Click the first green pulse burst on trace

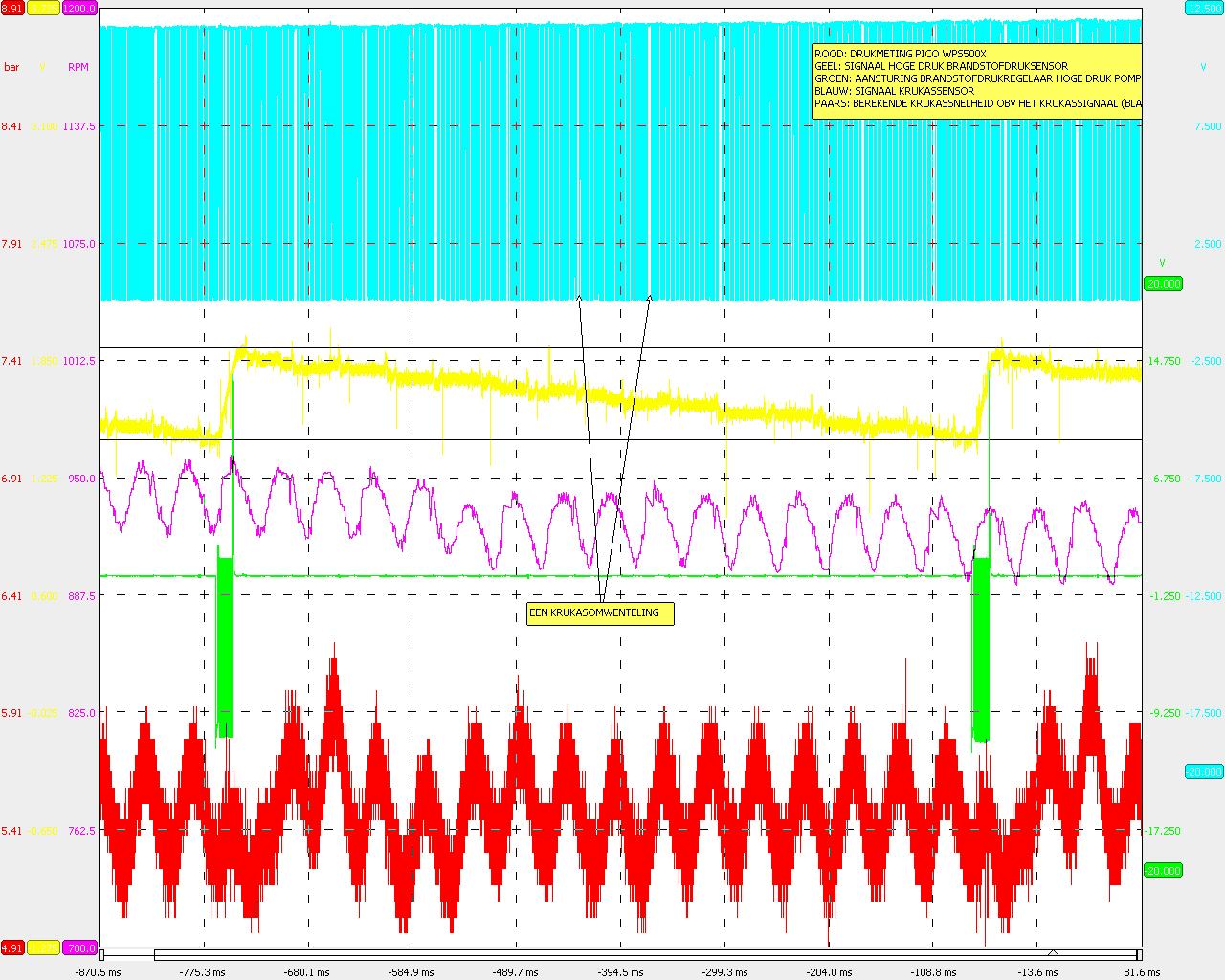[x=225, y=646]
